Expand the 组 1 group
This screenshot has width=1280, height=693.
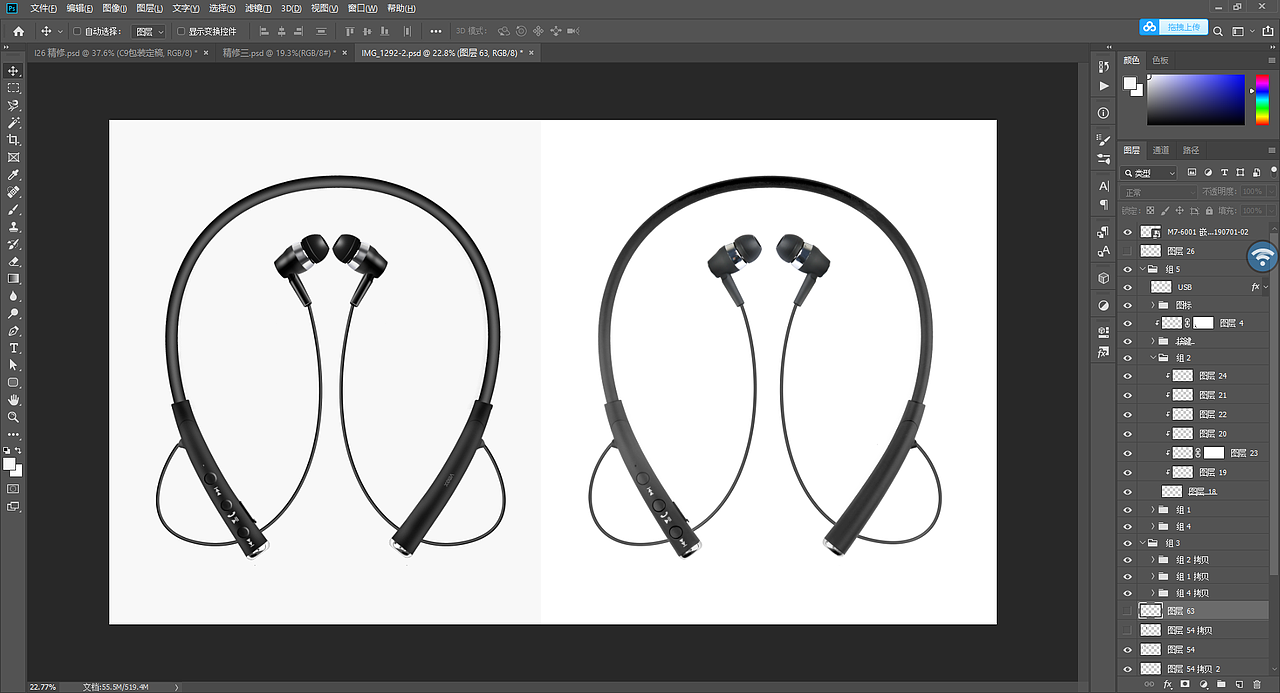tap(1153, 510)
